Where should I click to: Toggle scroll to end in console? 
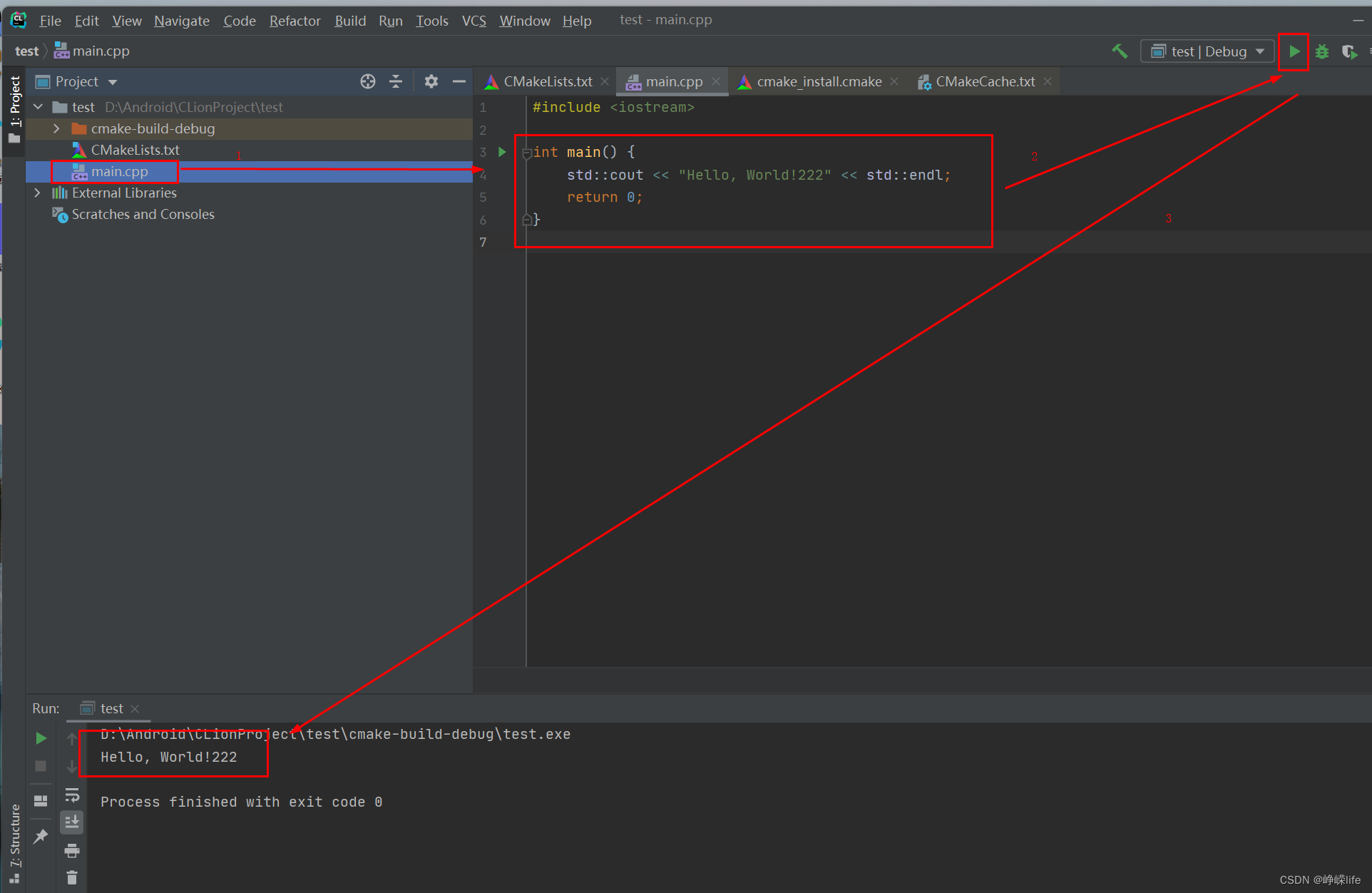tap(72, 822)
